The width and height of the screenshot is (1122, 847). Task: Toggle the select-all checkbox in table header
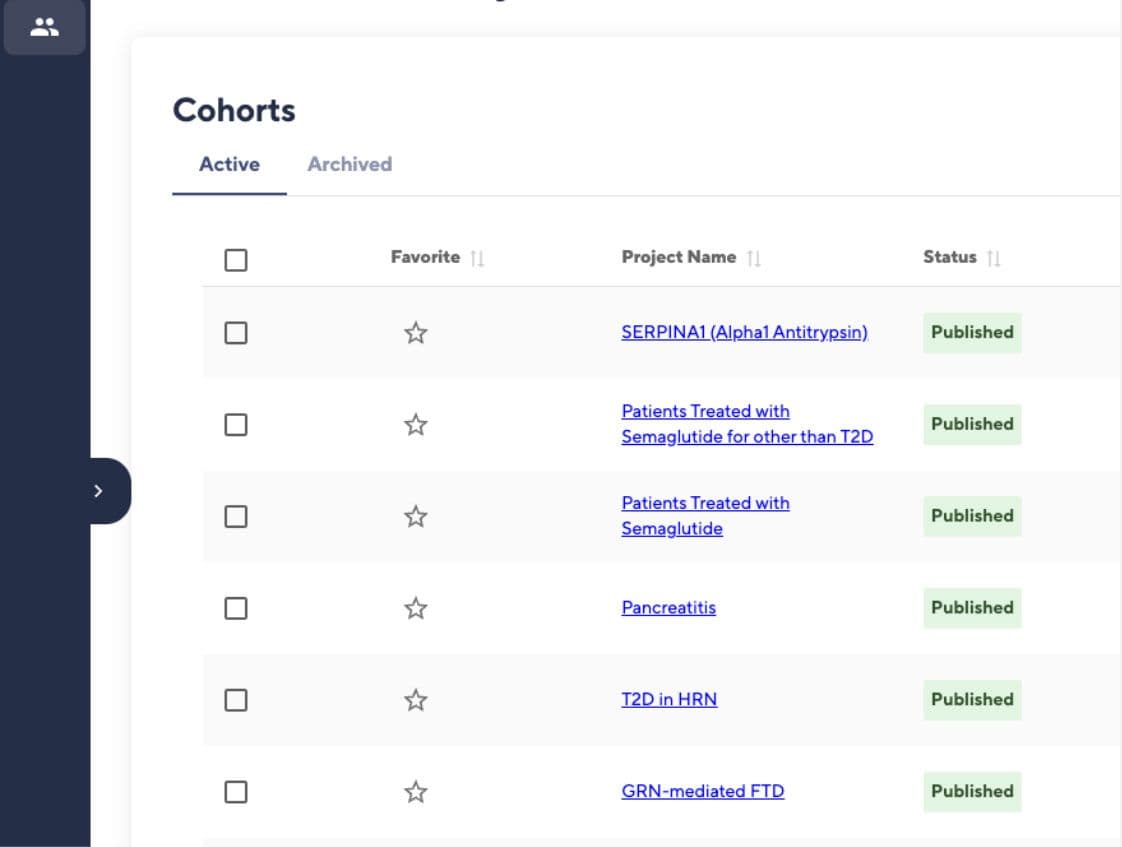(236, 260)
